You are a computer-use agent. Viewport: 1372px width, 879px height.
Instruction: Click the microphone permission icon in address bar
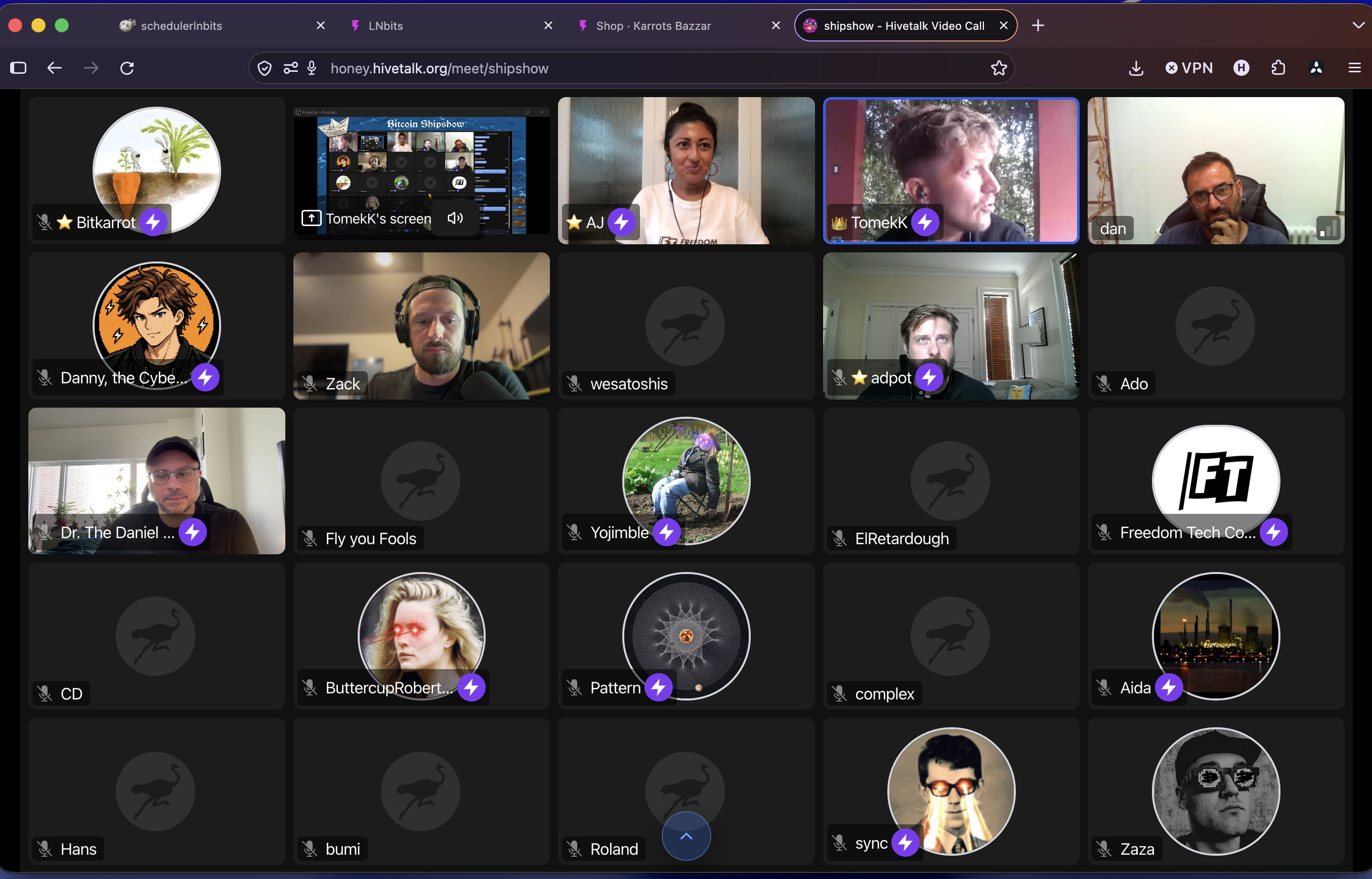[312, 68]
